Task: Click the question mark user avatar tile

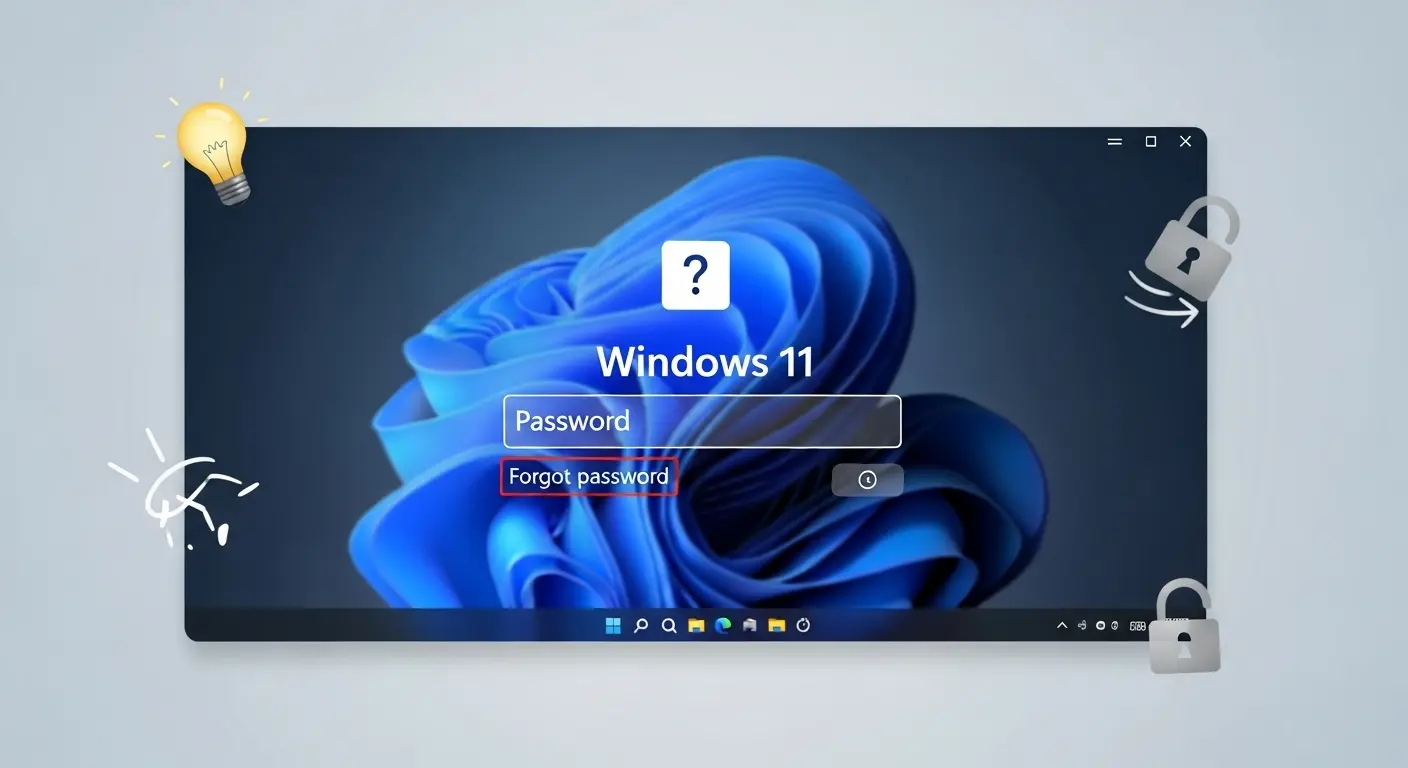Action: [696, 275]
